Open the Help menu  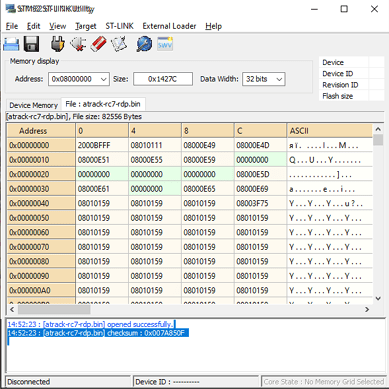[x=213, y=26]
